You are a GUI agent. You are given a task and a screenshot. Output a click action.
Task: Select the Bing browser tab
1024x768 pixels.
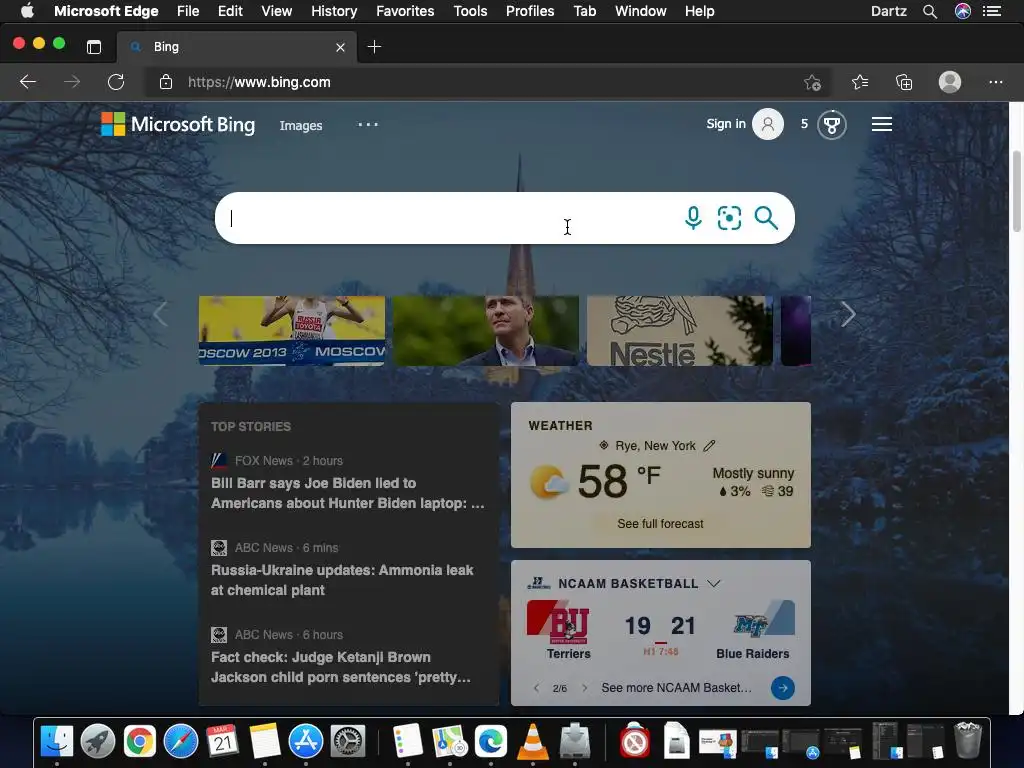pyautogui.click(x=237, y=47)
